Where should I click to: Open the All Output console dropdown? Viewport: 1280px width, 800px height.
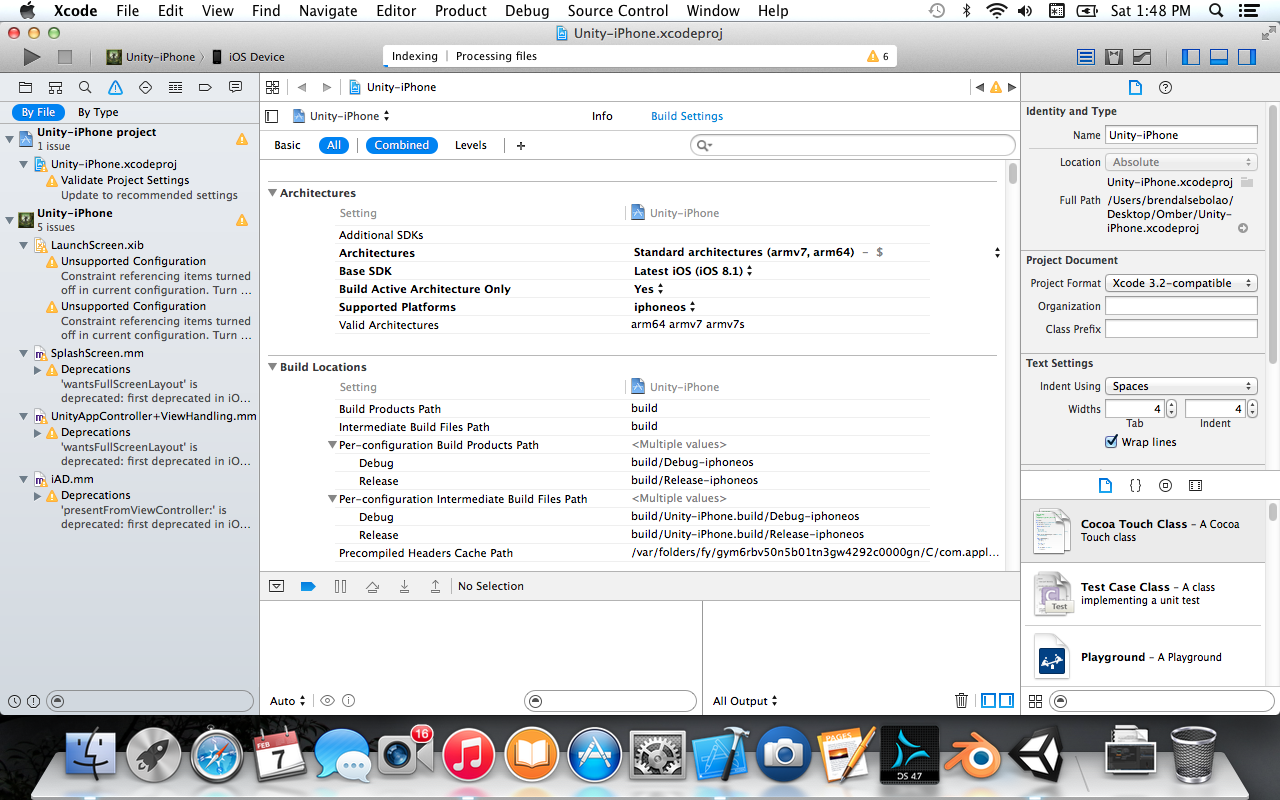(x=745, y=701)
